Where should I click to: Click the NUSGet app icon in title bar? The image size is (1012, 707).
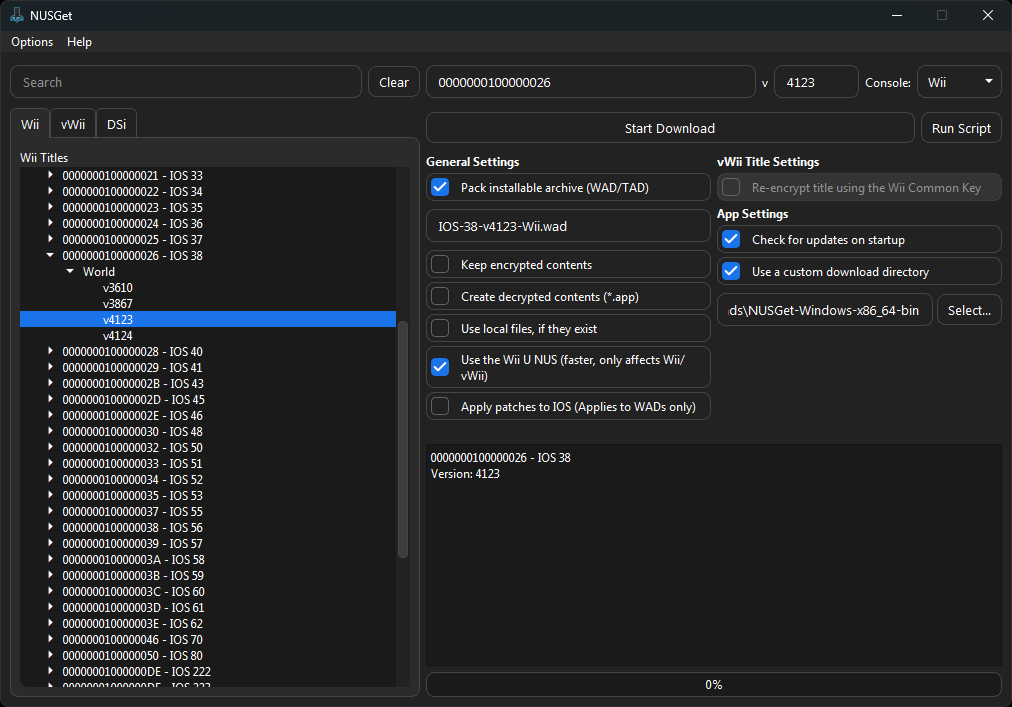[x=17, y=15]
